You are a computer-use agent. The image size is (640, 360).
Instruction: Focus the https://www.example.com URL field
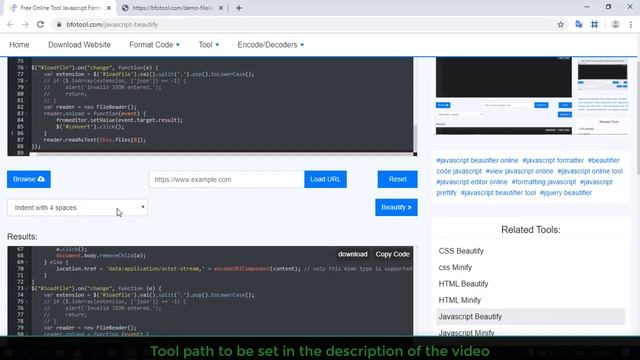coord(227,179)
